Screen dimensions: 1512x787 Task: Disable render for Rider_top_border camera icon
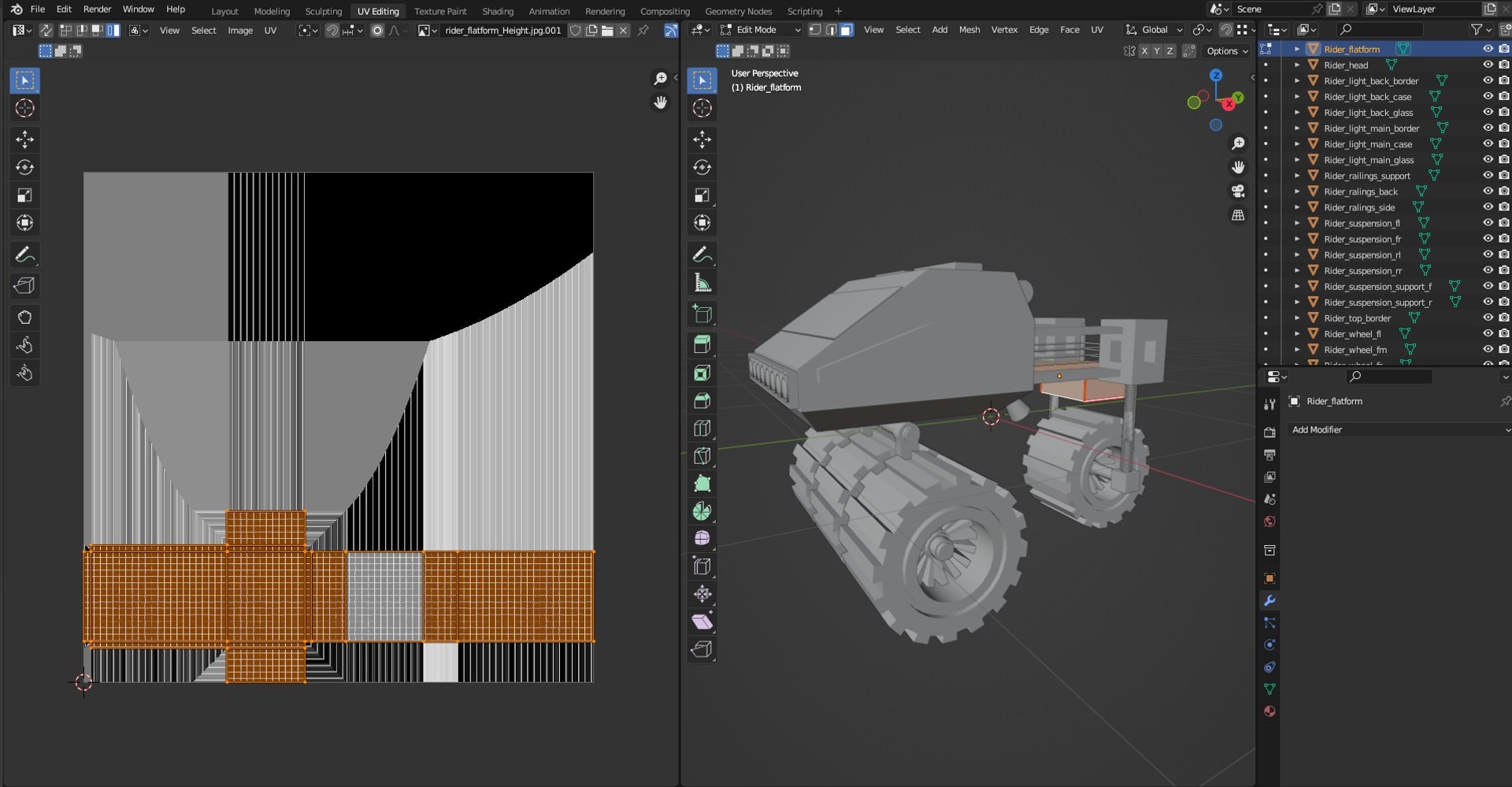[1503, 317]
